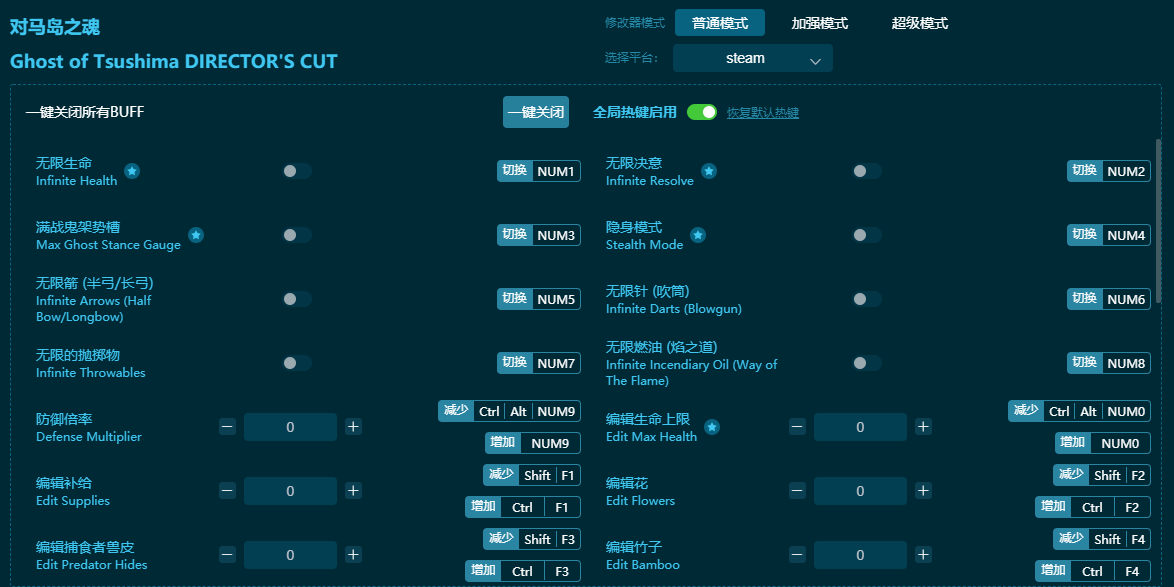Decrease Edit Bamboo with minus button

797,555
